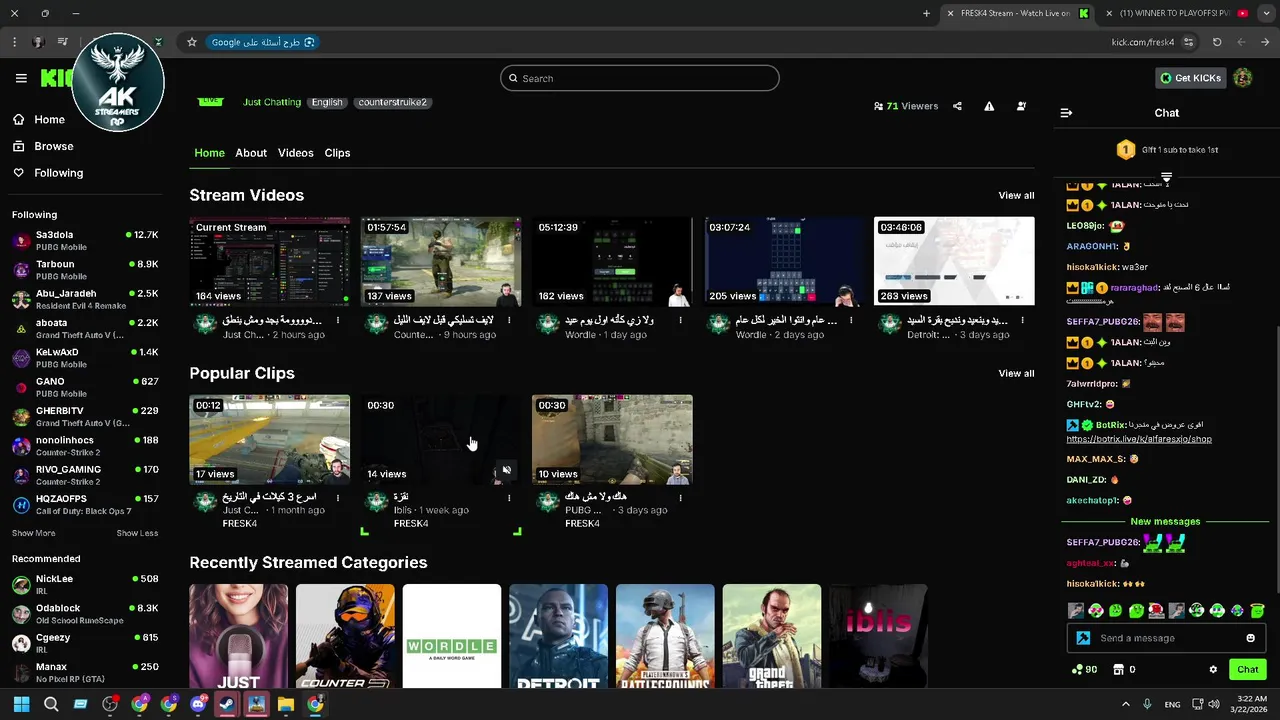Open emoji picker in message box

(1250, 638)
